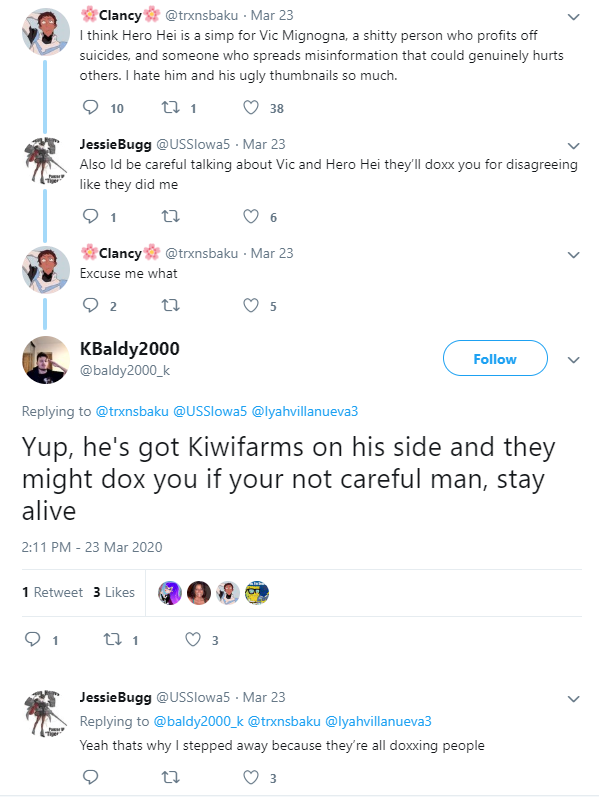Expand menu chevron beside Follow button

pyautogui.click(x=574, y=360)
